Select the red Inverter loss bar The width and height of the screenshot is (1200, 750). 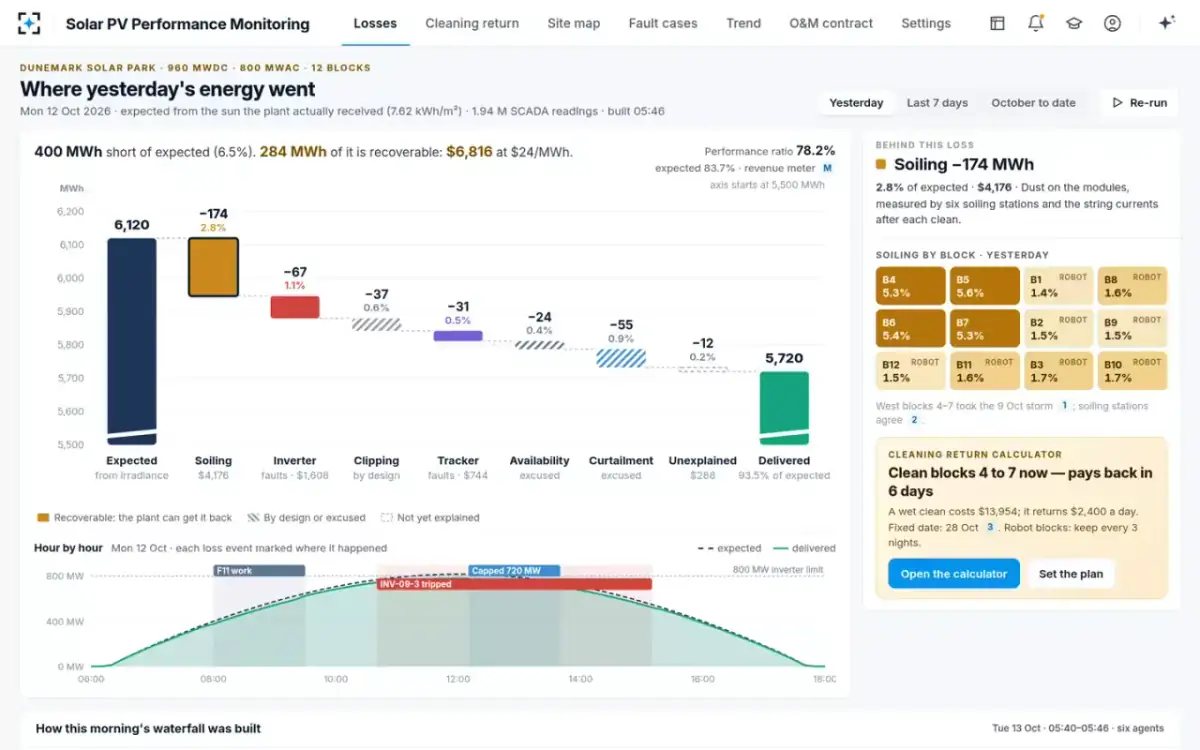tap(295, 307)
